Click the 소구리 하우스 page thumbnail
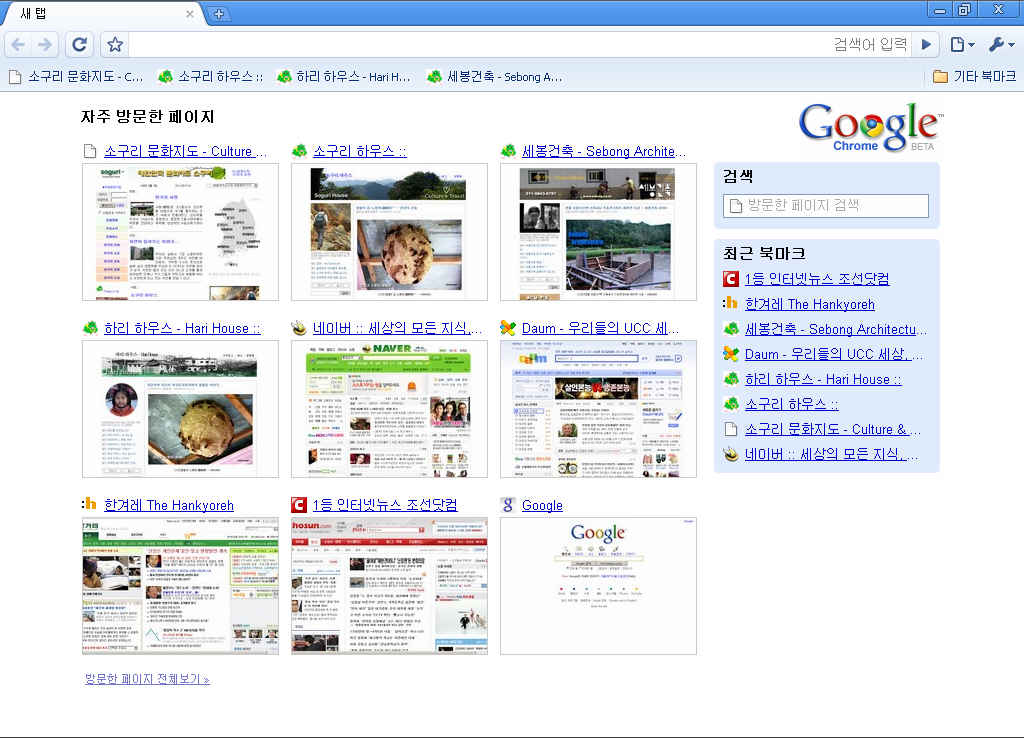1024x738 pixels. (389, 232)
